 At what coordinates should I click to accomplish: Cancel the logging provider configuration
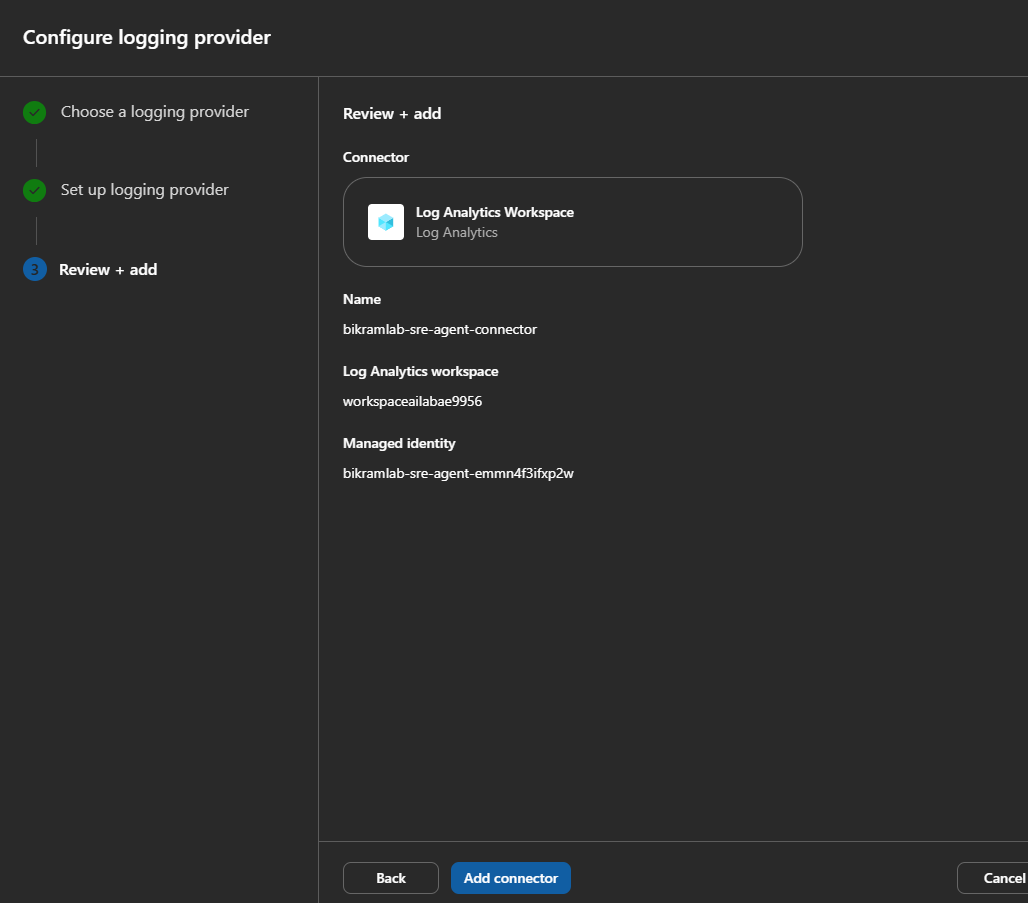(993, 877)
